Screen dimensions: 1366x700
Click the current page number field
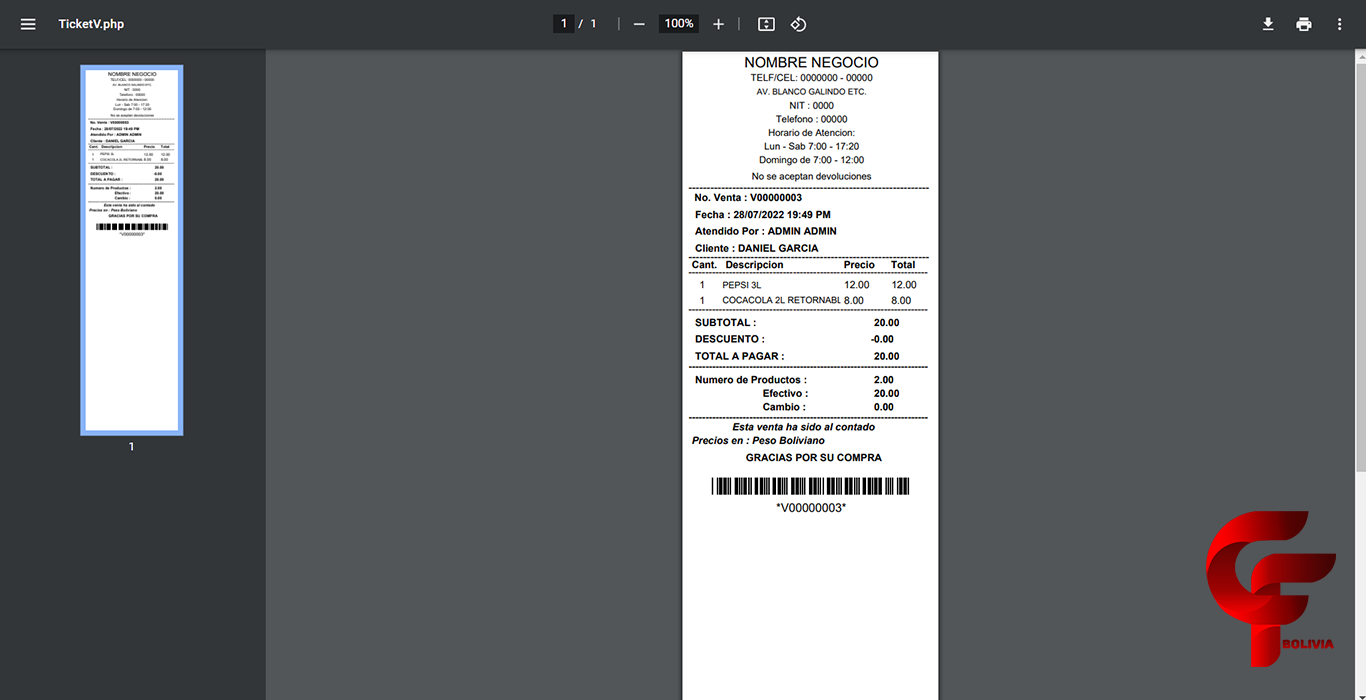[x=564, y=24]
